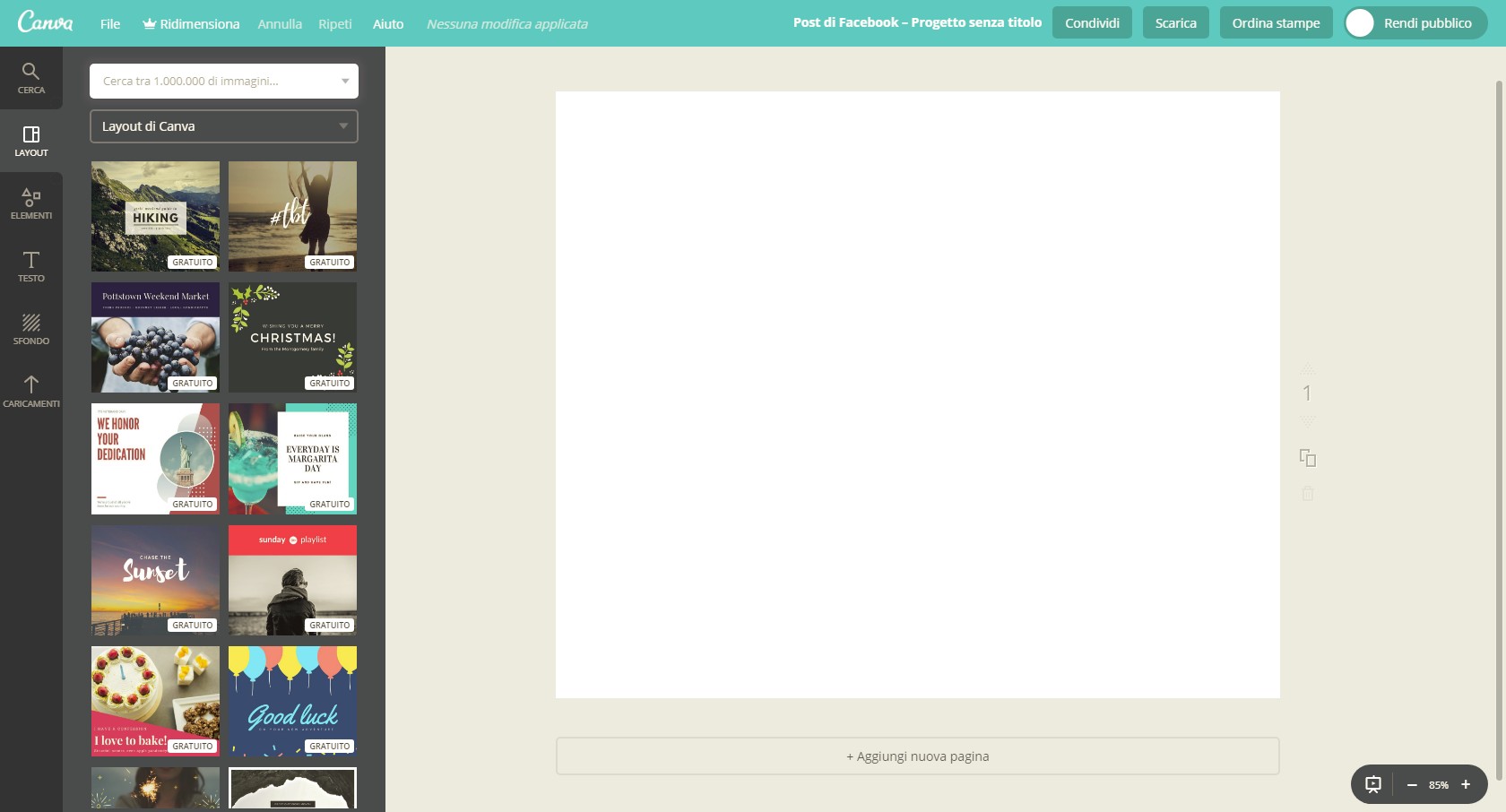
Task: Click the presentation mode icon near zoom controls
Action: tap(1372, 784)
